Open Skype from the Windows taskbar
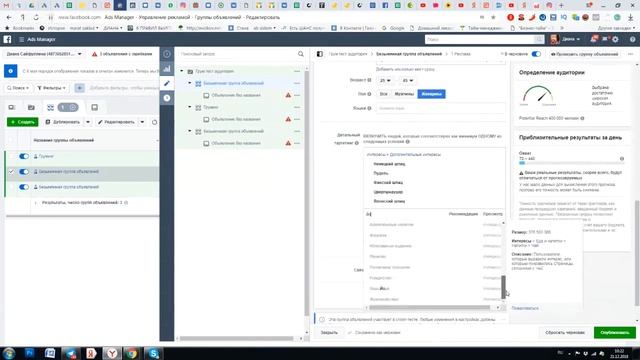 (x=153, y=353)
